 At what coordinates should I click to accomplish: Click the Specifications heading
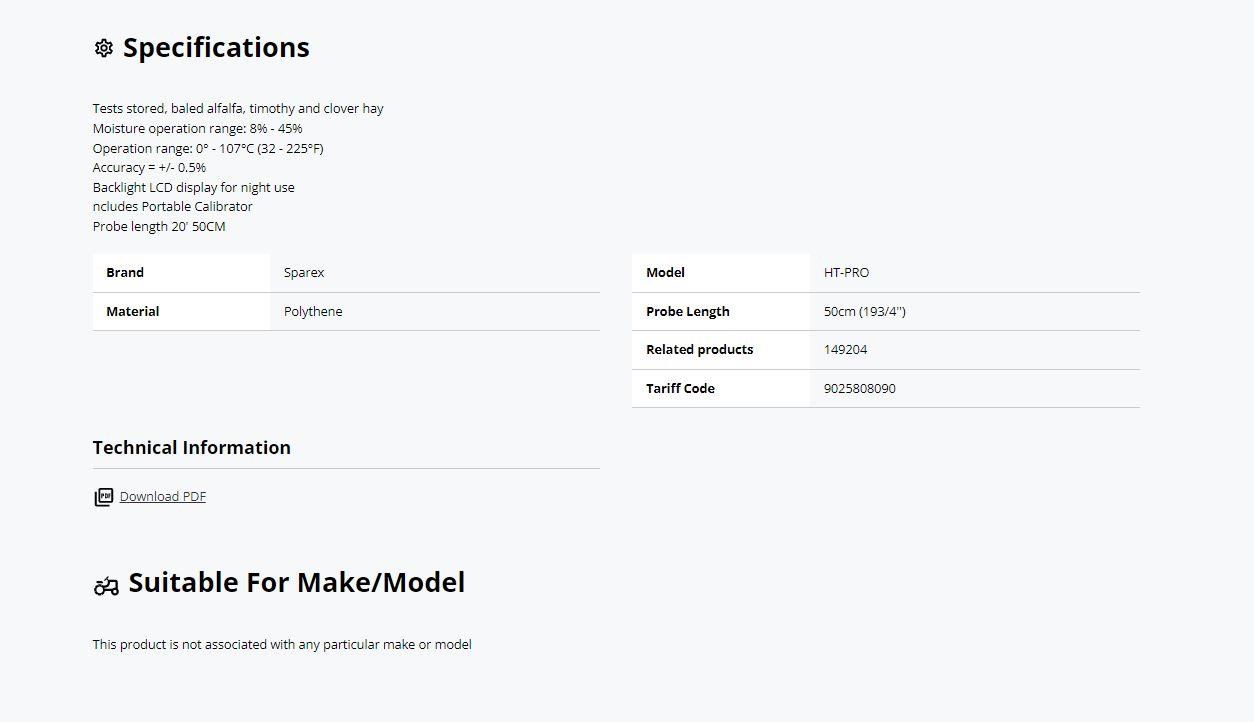[216, 48]
